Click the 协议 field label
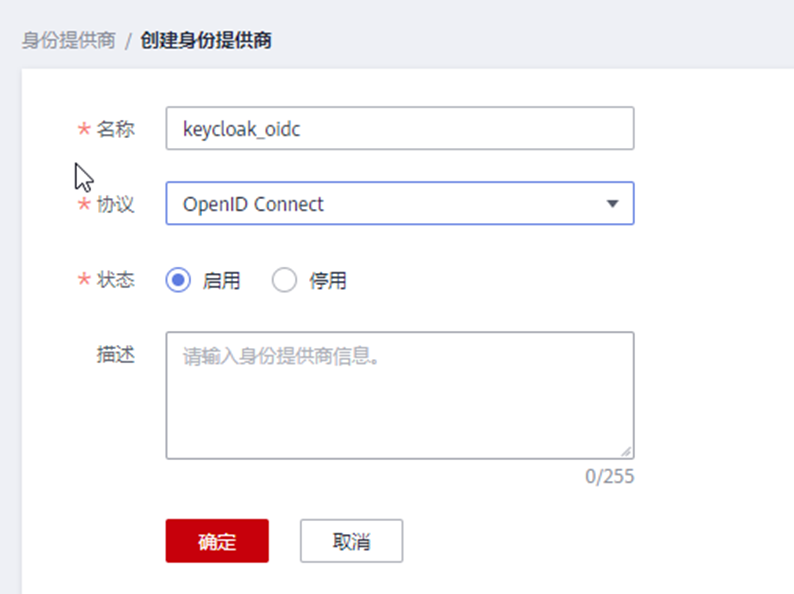Image resolution: width=794 pixels, height=594 pixels. pyautogui.click(x=115, y=204)
